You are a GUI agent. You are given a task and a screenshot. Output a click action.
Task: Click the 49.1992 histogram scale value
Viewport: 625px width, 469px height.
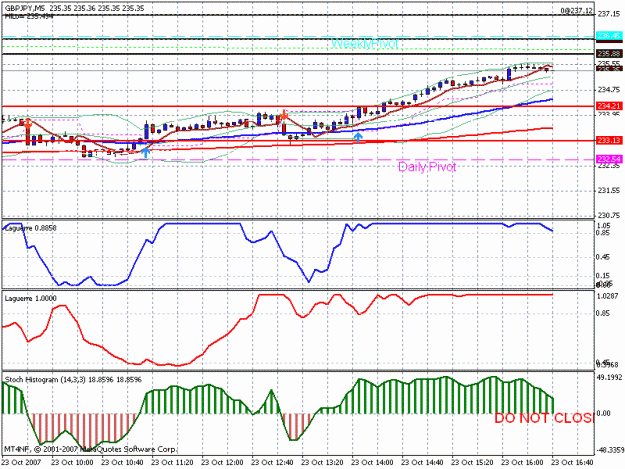(608, 377)
